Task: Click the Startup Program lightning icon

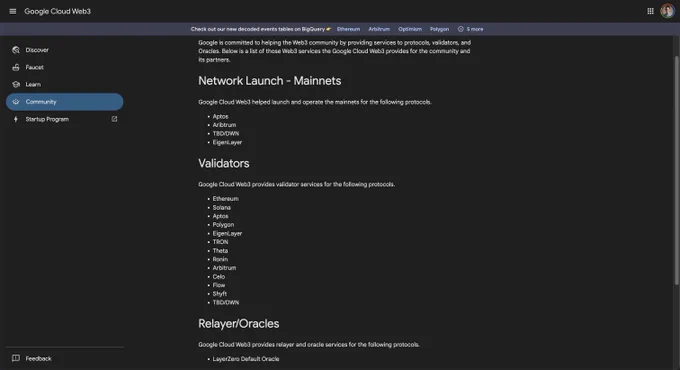Action: click(x=16, y=119)
